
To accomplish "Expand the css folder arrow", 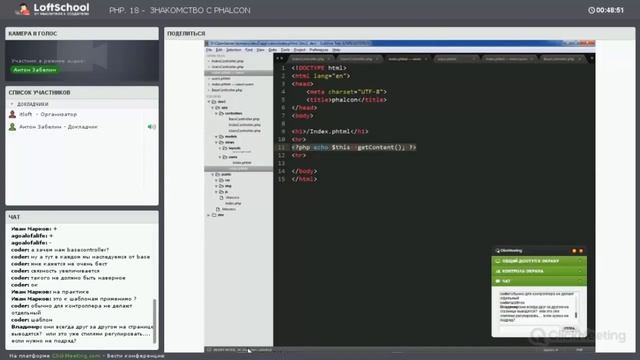I will click(x=216, y=180).
